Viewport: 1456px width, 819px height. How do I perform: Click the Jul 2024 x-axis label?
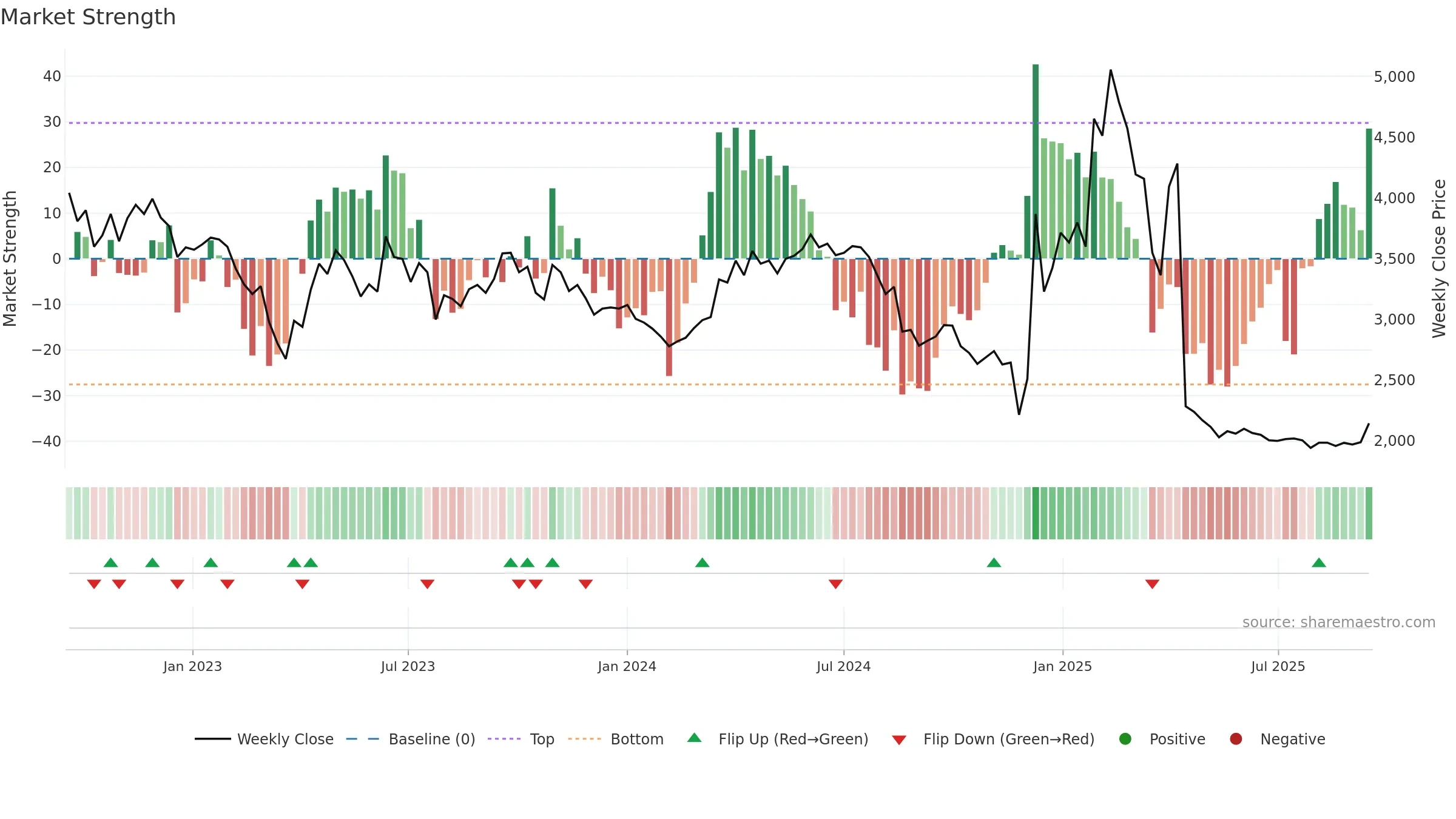tap(843, 667)
